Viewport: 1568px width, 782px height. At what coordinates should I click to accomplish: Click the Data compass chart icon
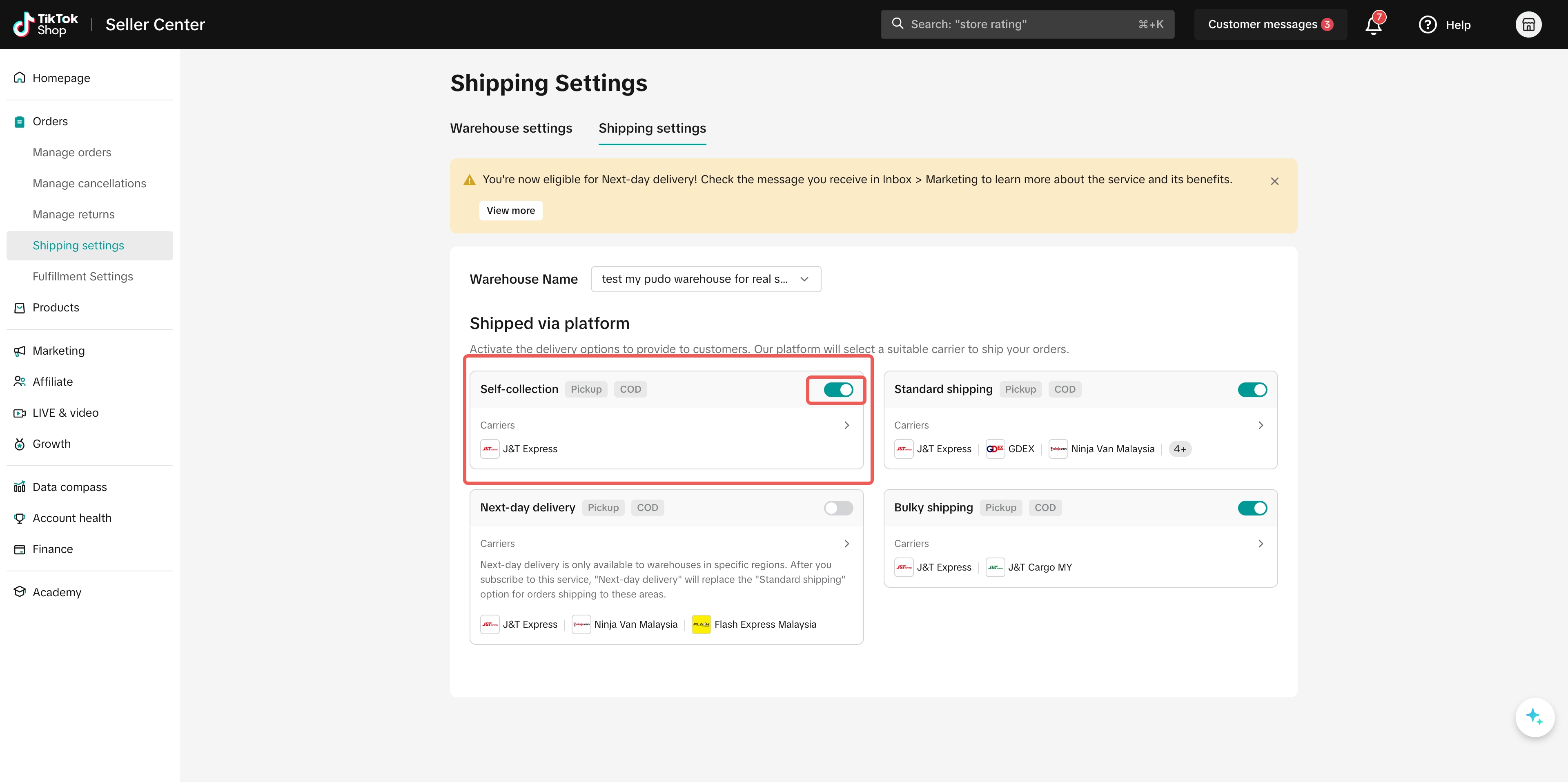tap(20, 487)
